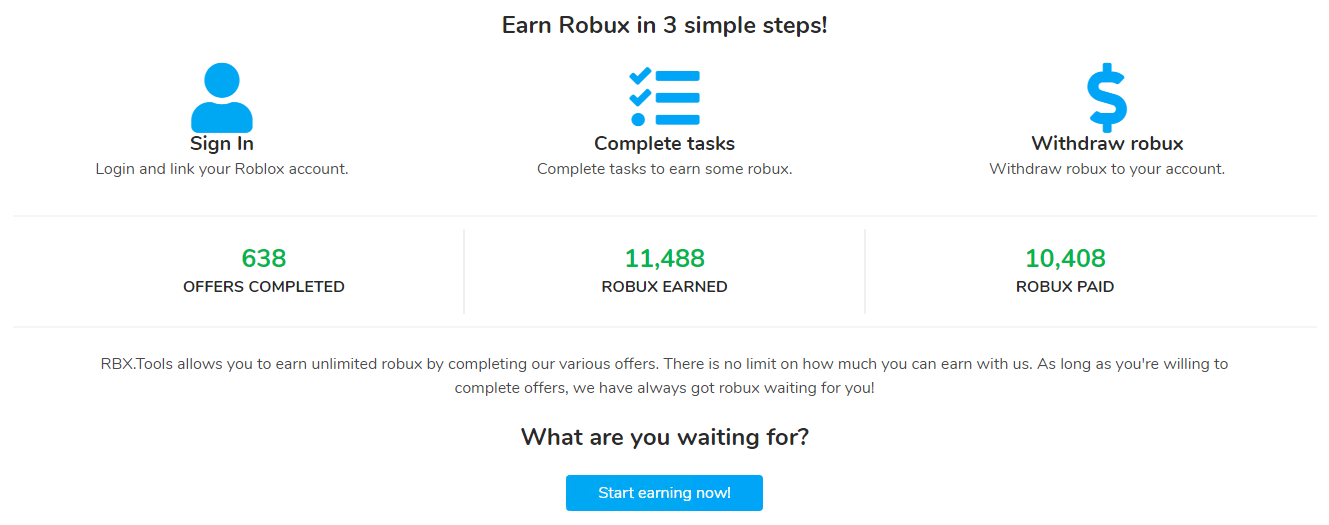Click the ROBUX EARNED label
The width and height of the screenshot is (1329, 525).
[664, 287]
